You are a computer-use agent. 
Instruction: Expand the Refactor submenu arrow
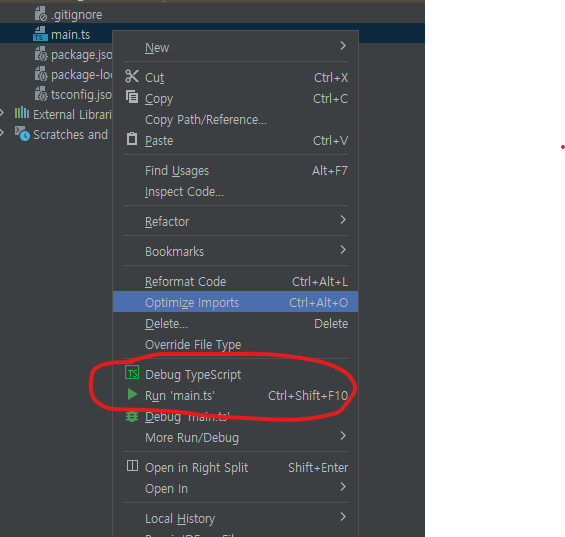pyautogui.click(x=343, y=220)
